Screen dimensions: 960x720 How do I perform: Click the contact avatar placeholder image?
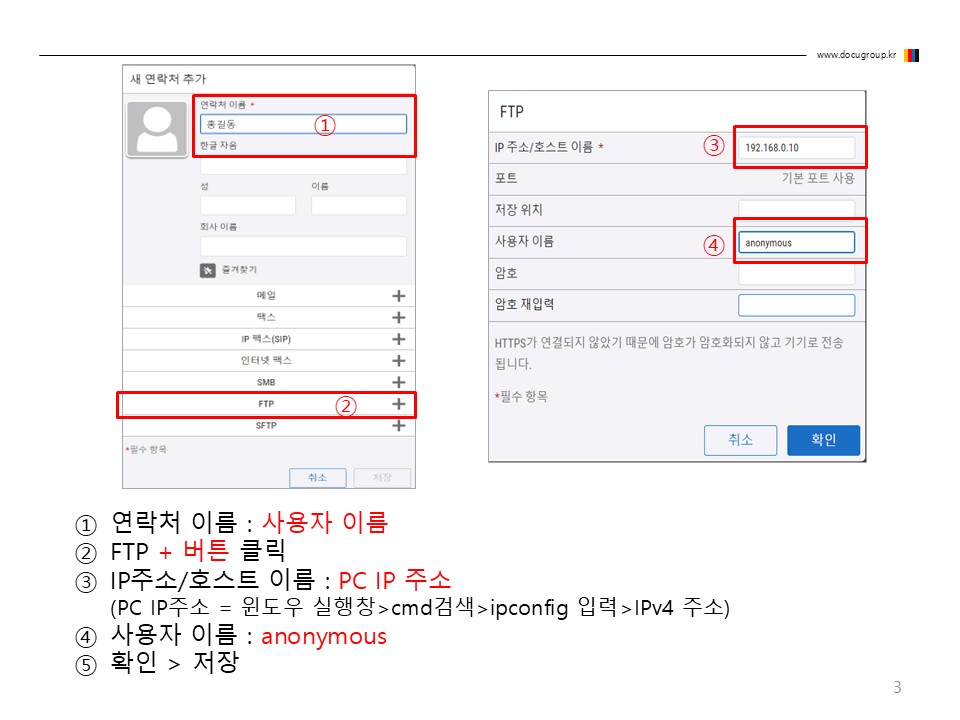point(157,129)
